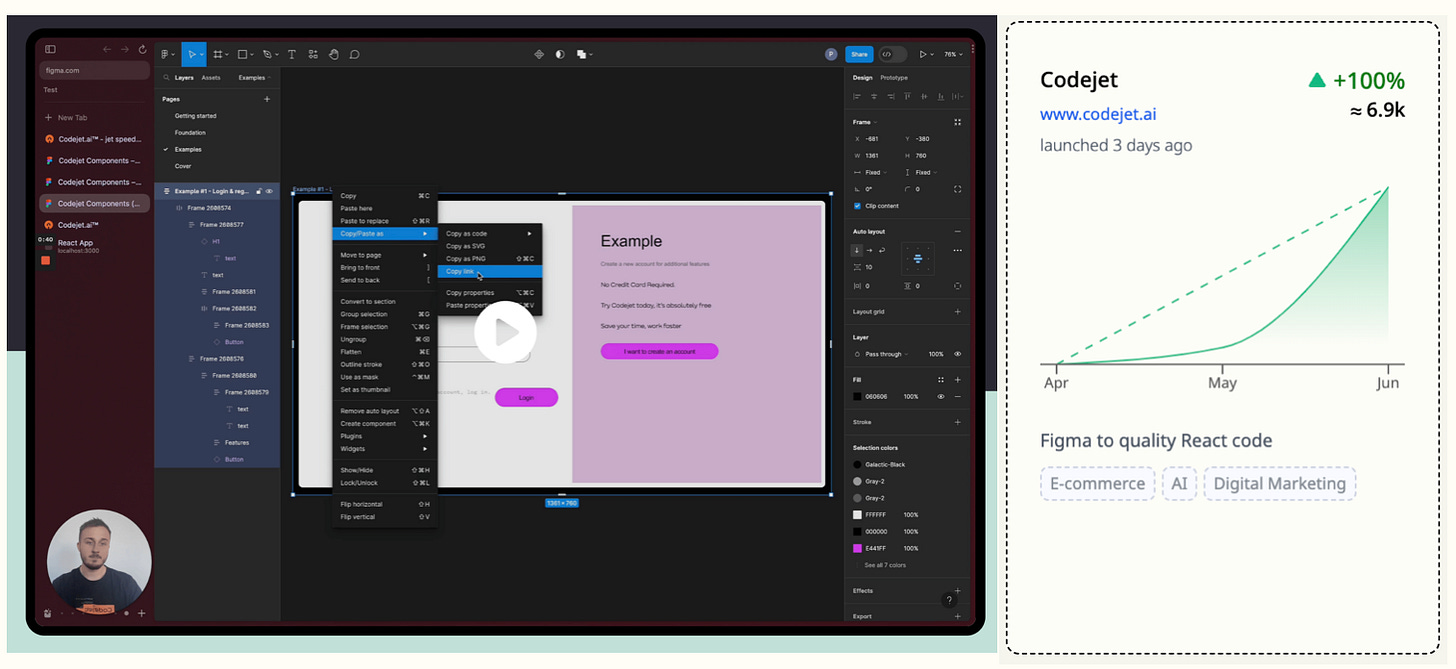Screen dimensions: 1456x669
Task: Click the Present play icon
Action: [x=923, y=54]
